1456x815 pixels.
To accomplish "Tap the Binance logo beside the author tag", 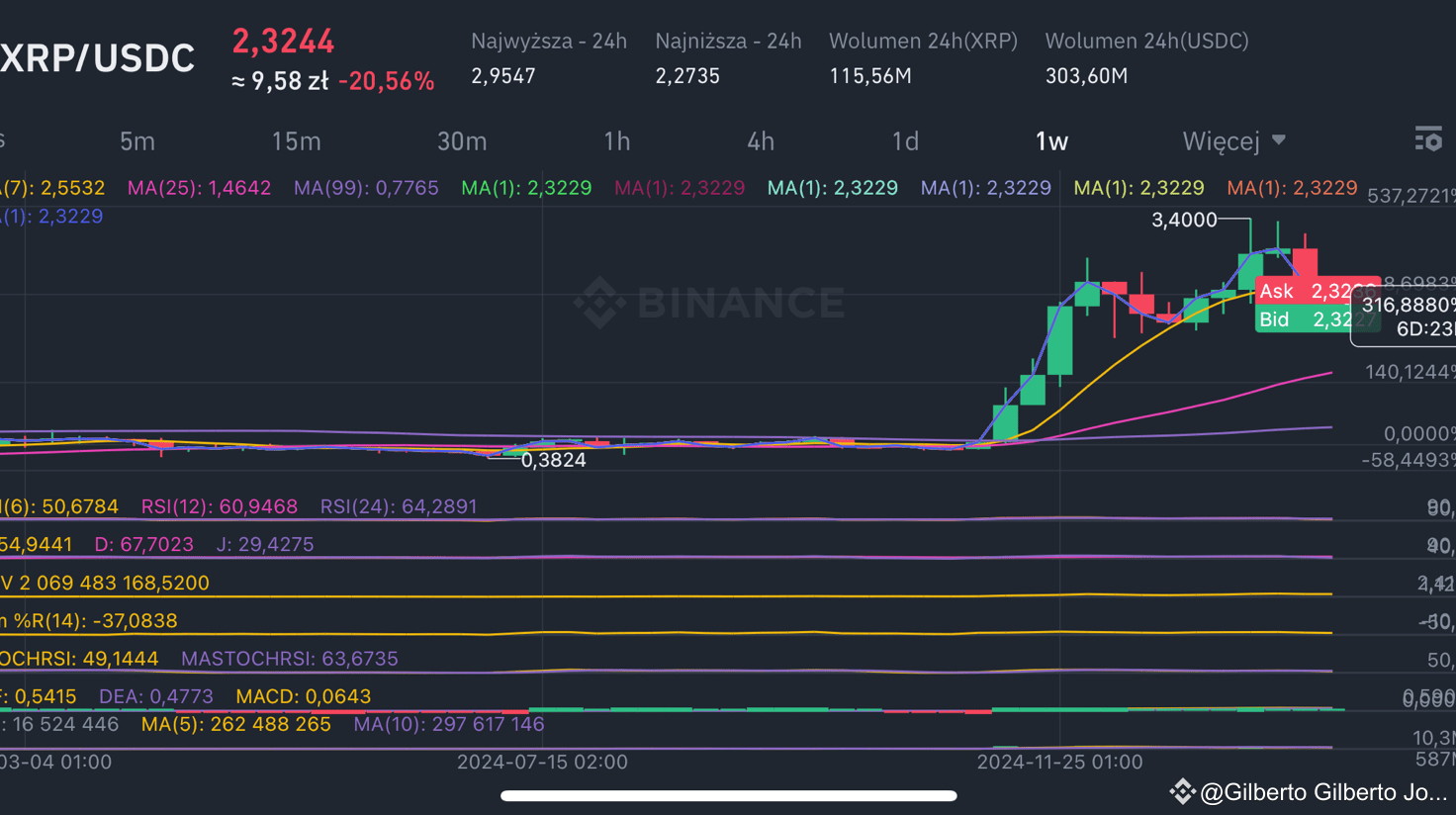I will (1182, 791).
